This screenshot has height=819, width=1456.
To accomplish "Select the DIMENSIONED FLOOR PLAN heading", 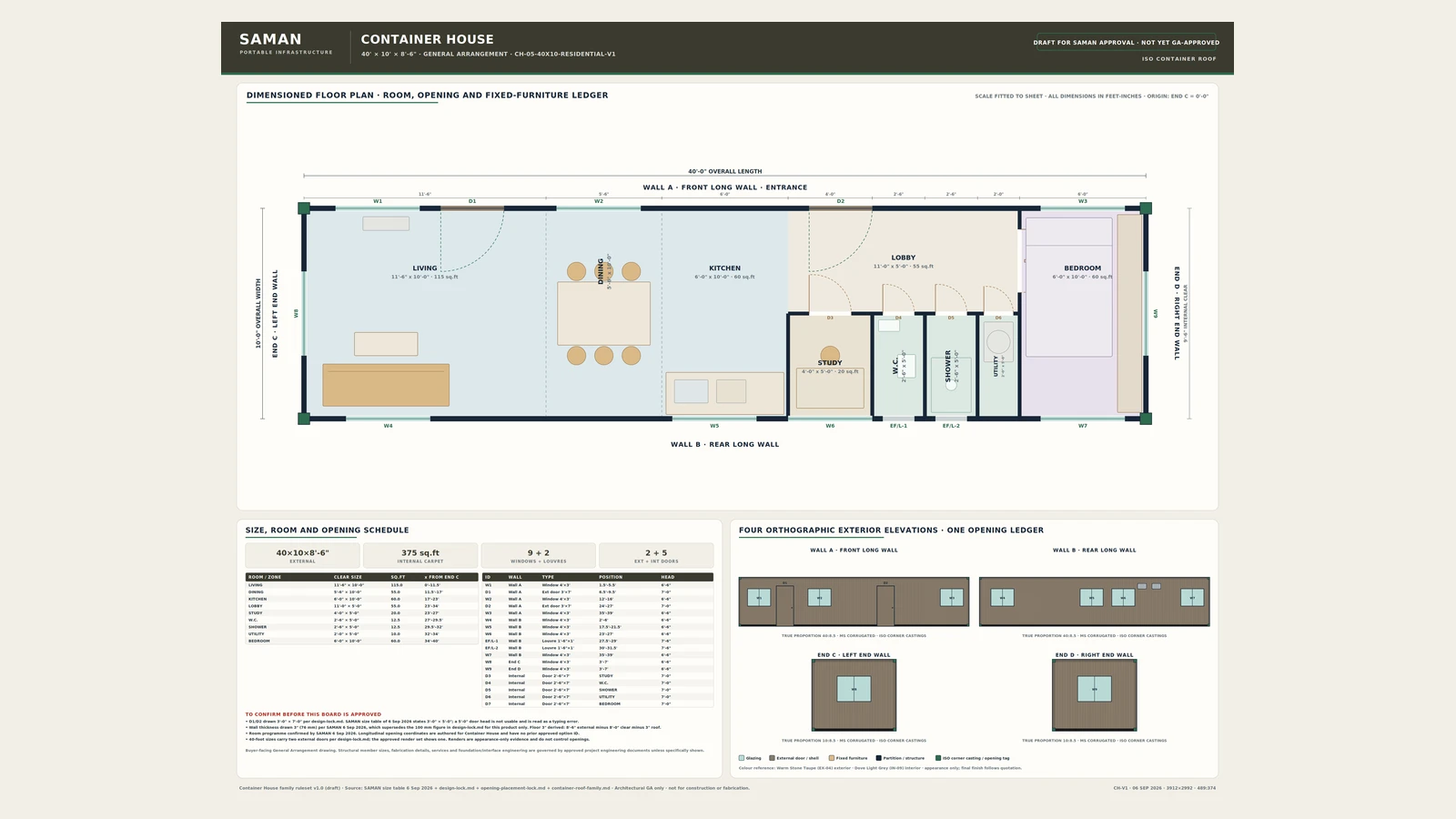I will click(427, 95).
